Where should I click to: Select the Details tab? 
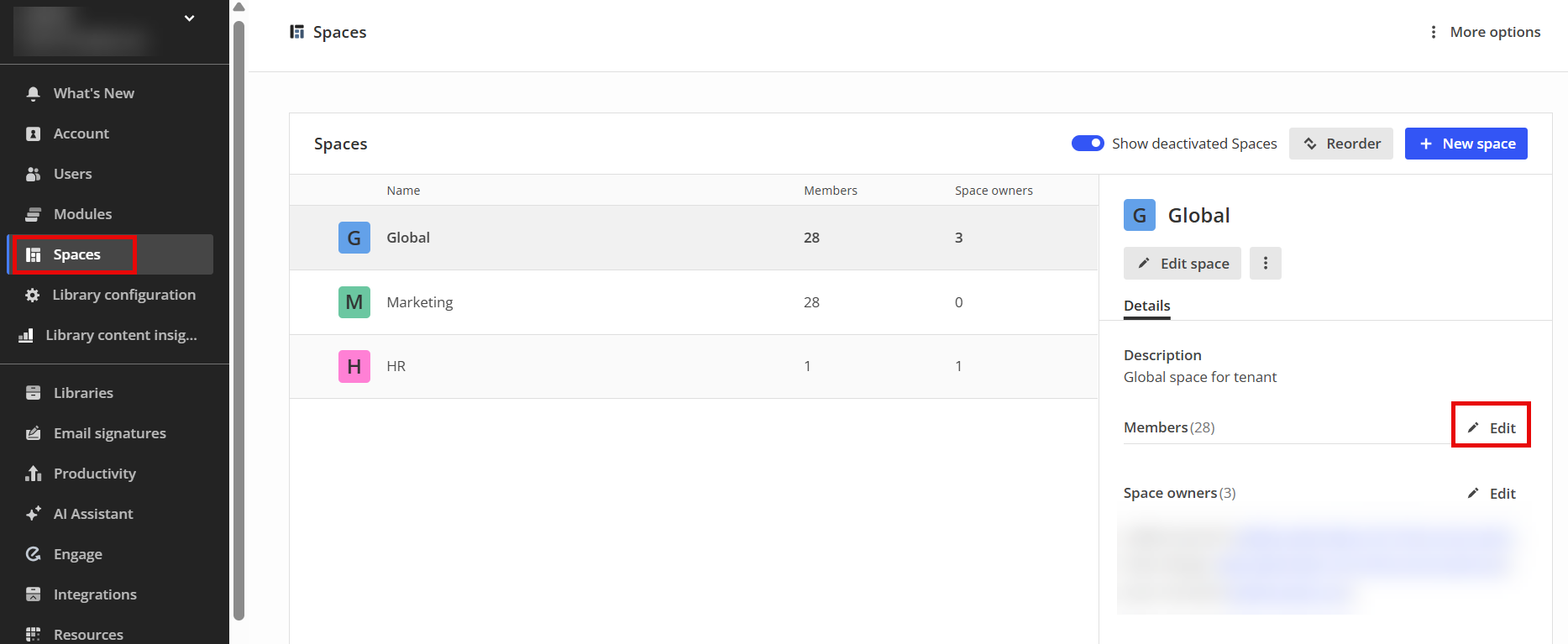click(1146, 306)
